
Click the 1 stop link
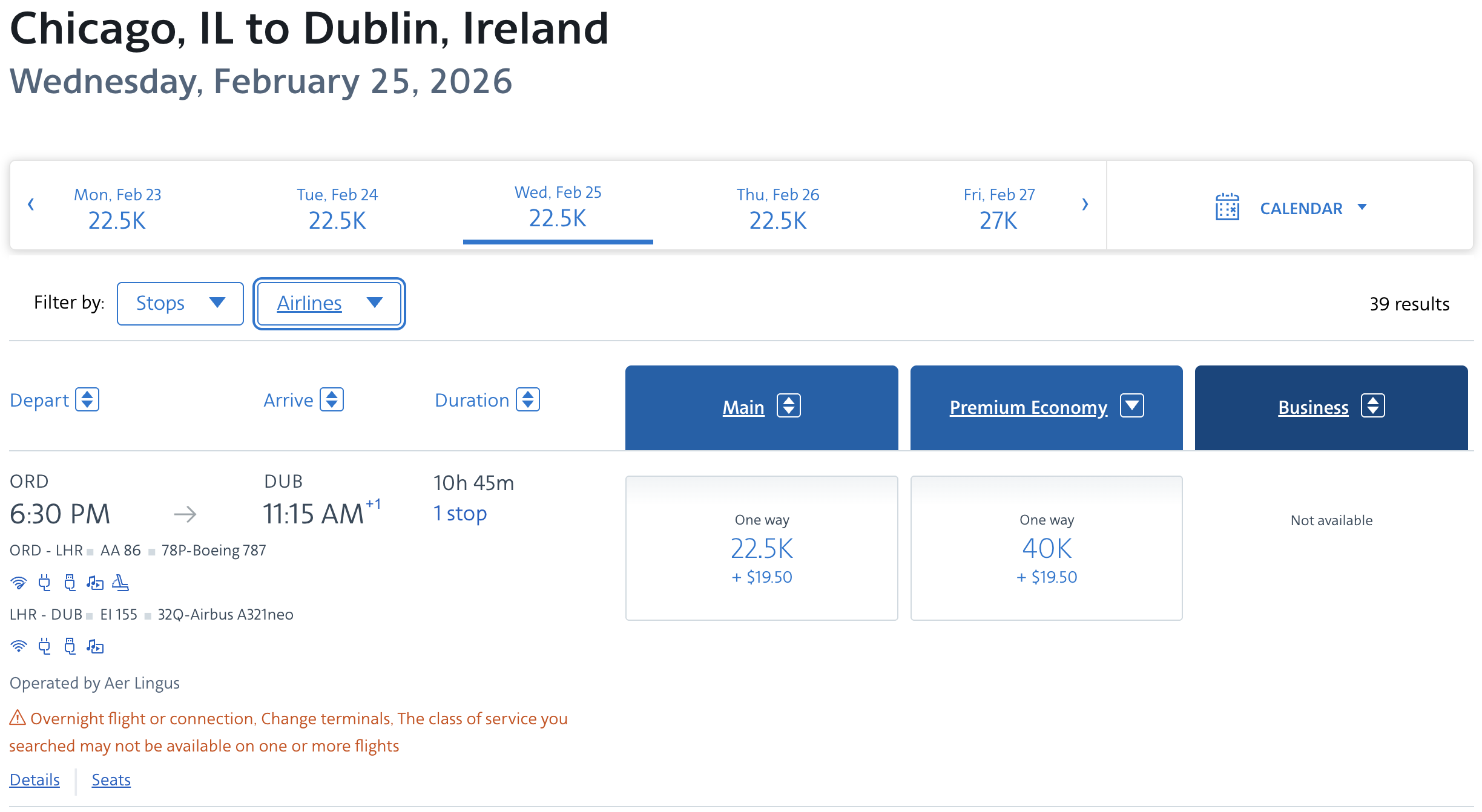click(460, 513)
